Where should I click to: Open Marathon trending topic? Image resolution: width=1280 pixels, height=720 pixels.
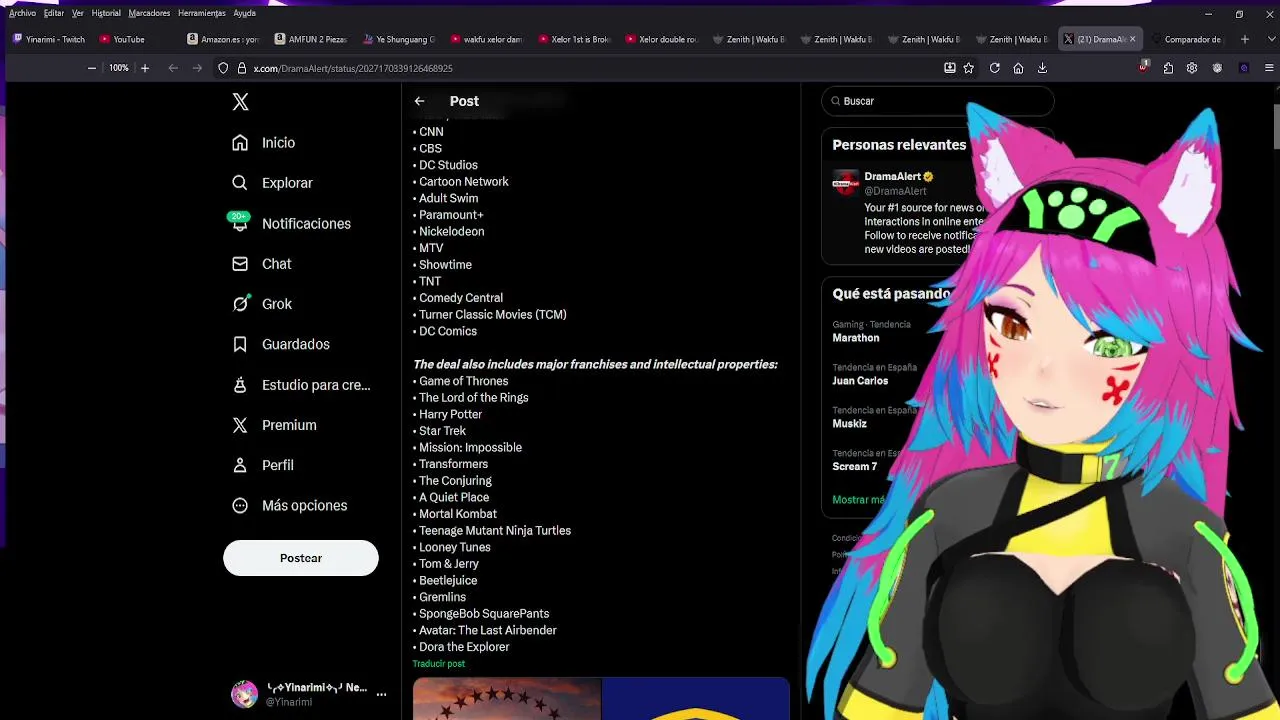856,338
